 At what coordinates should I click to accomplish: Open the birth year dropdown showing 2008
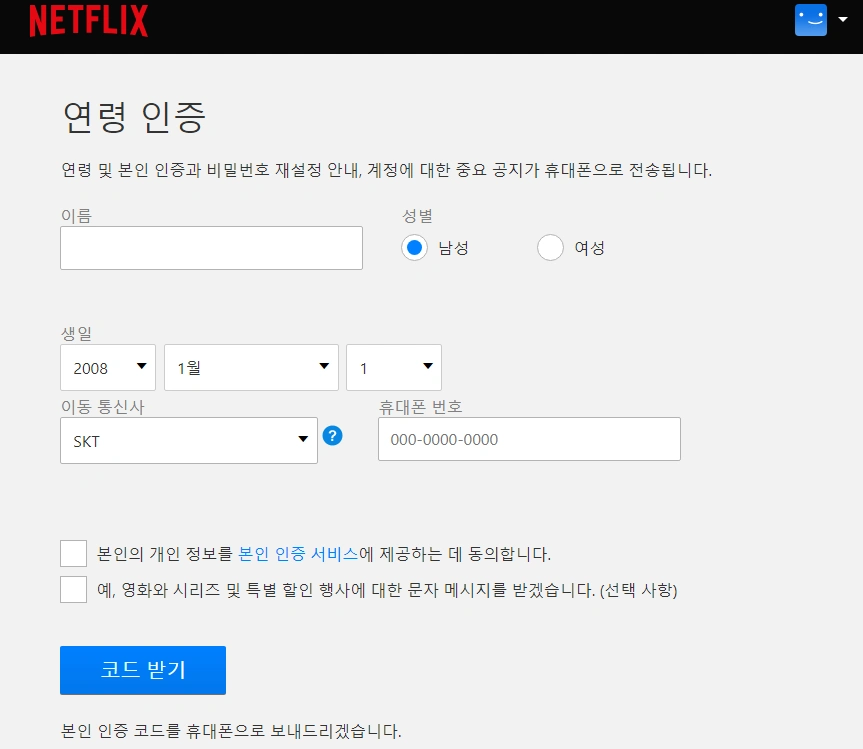(108, 368)
